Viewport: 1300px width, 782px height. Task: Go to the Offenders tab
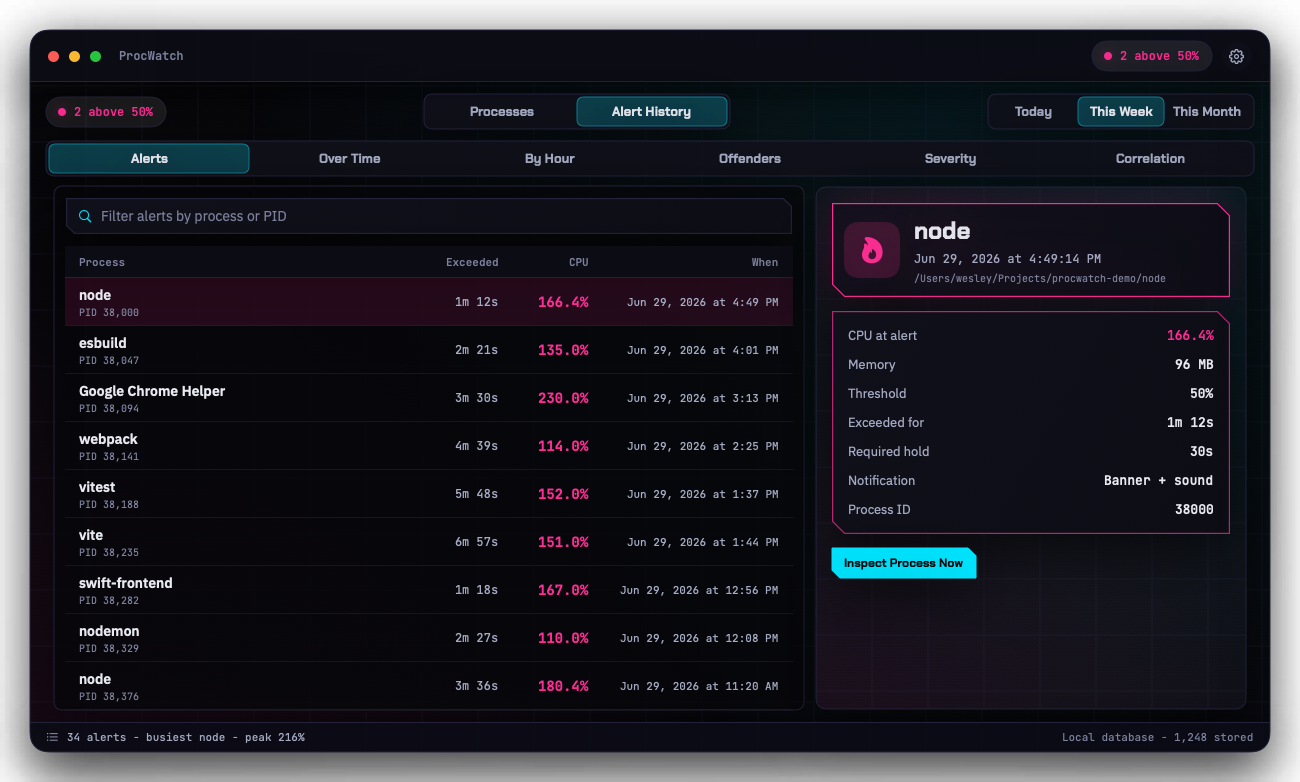(x=750, y=158)
